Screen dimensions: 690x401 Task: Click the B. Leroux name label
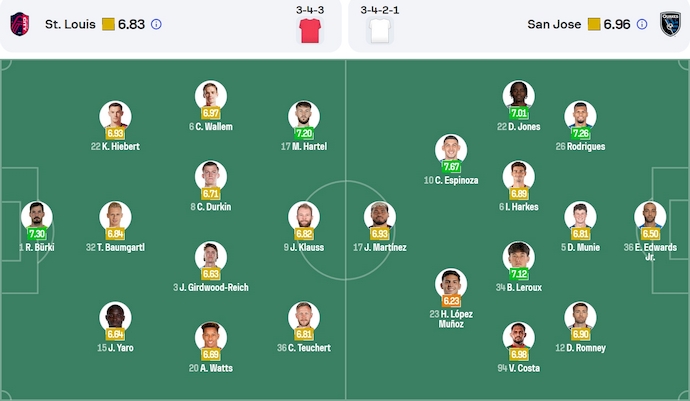pyautogui.click(x=518, y=287)
